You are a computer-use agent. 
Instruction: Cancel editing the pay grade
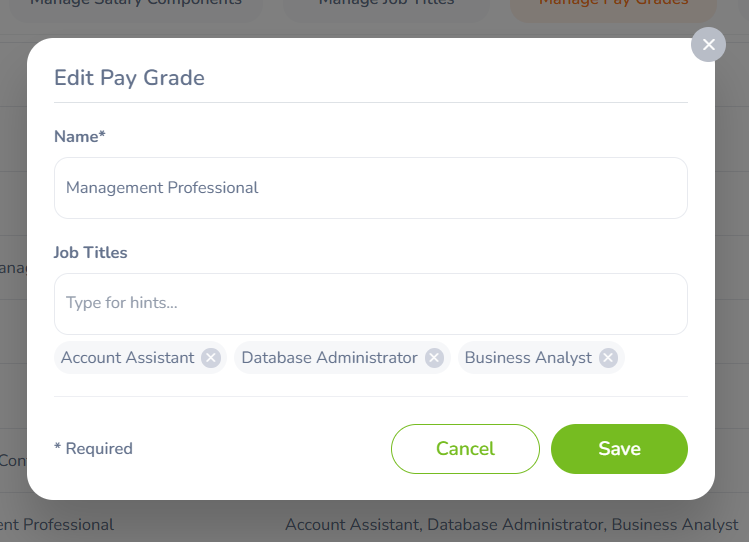(x=465, y=449)
